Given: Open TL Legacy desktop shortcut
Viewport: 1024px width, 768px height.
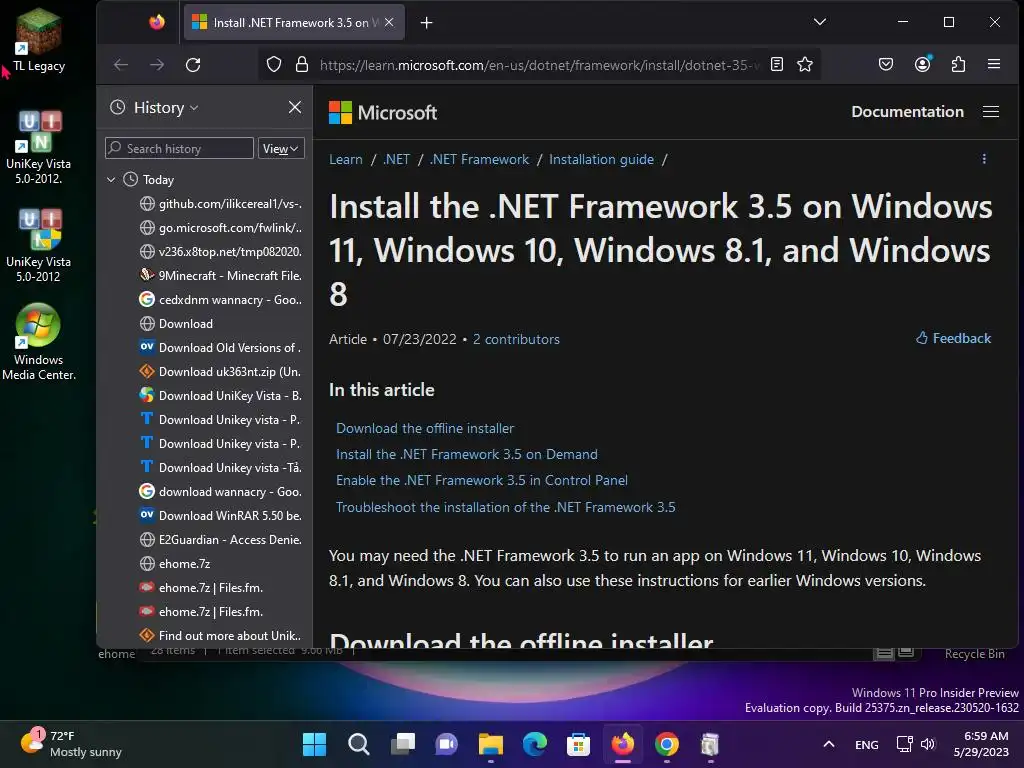Looking at the screenshot, I should coord(39,39).
